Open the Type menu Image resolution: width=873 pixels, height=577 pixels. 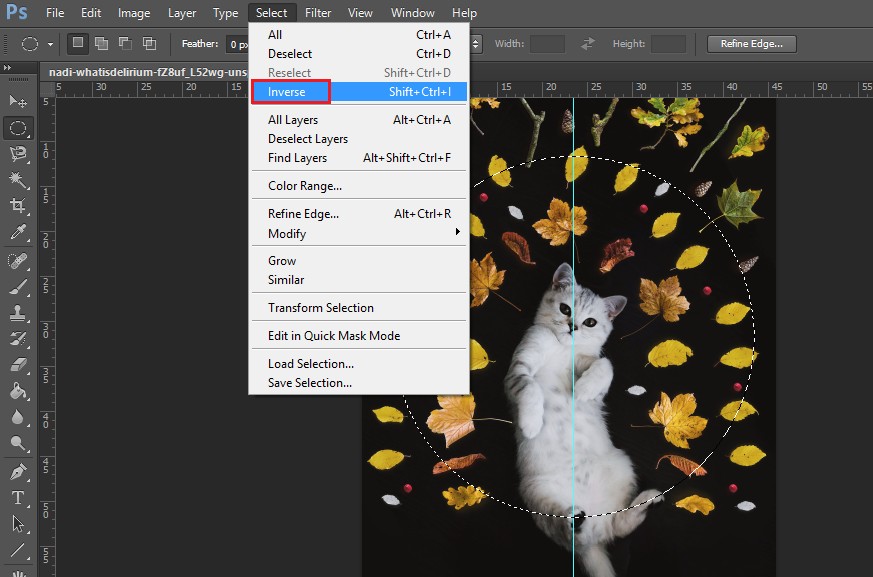(x=225, y=13)
